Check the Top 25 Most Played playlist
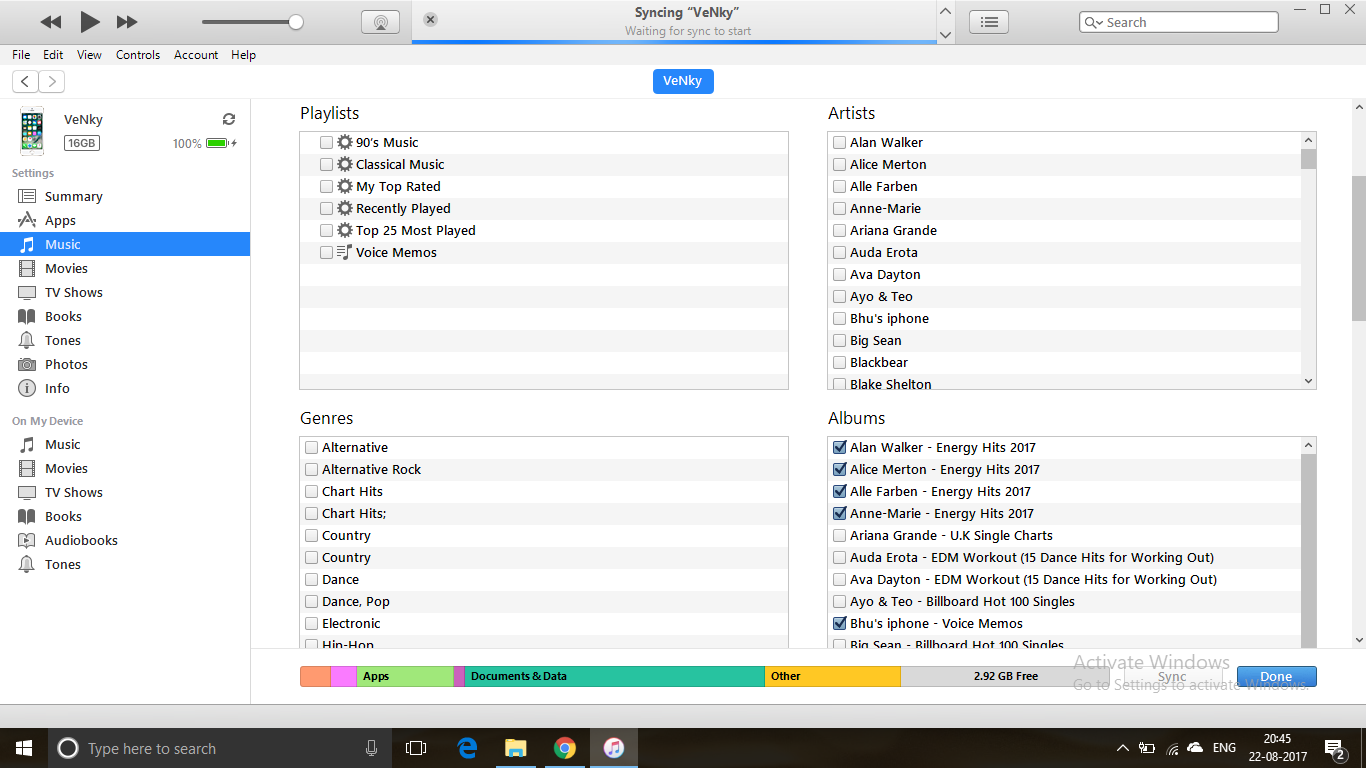The height and width of the screenshot is (768, 1366). [326, 231]
